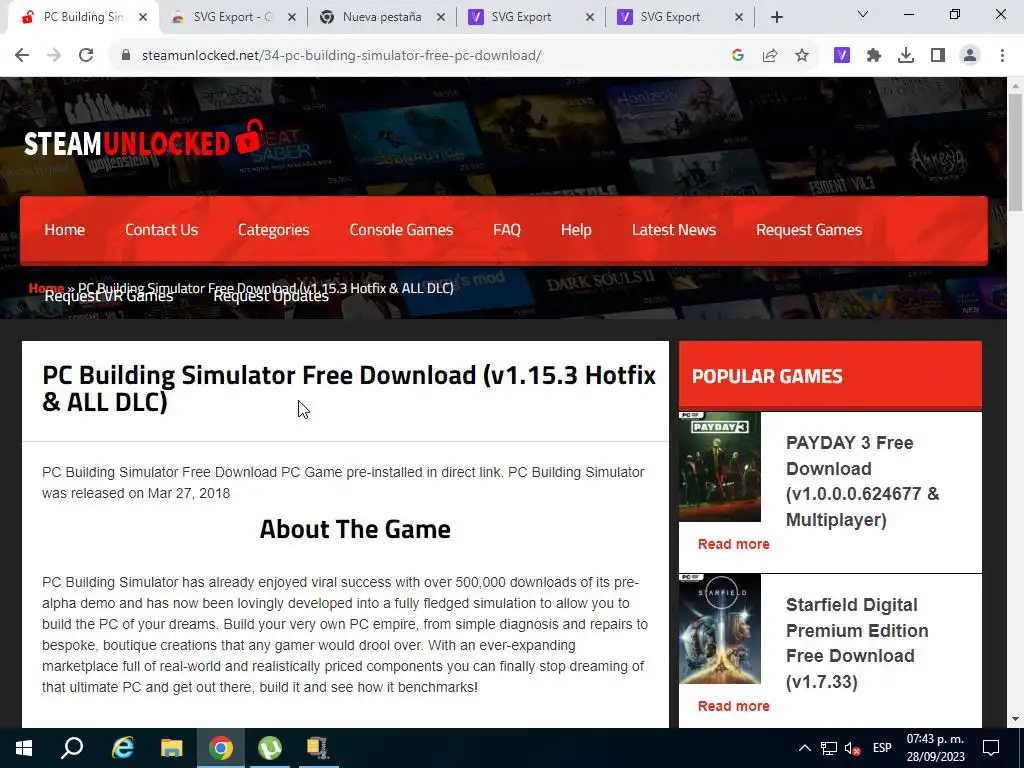This screenshot has width=1024, height=768.
Task: Open File Explorer from the taskbar
Action: coord(172,748)
